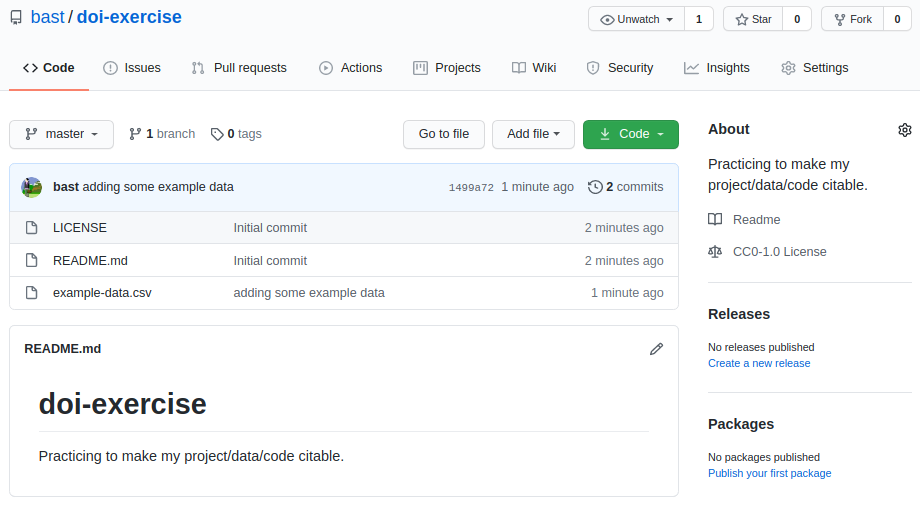Expand the master branch selector

[x=61, y=134]
